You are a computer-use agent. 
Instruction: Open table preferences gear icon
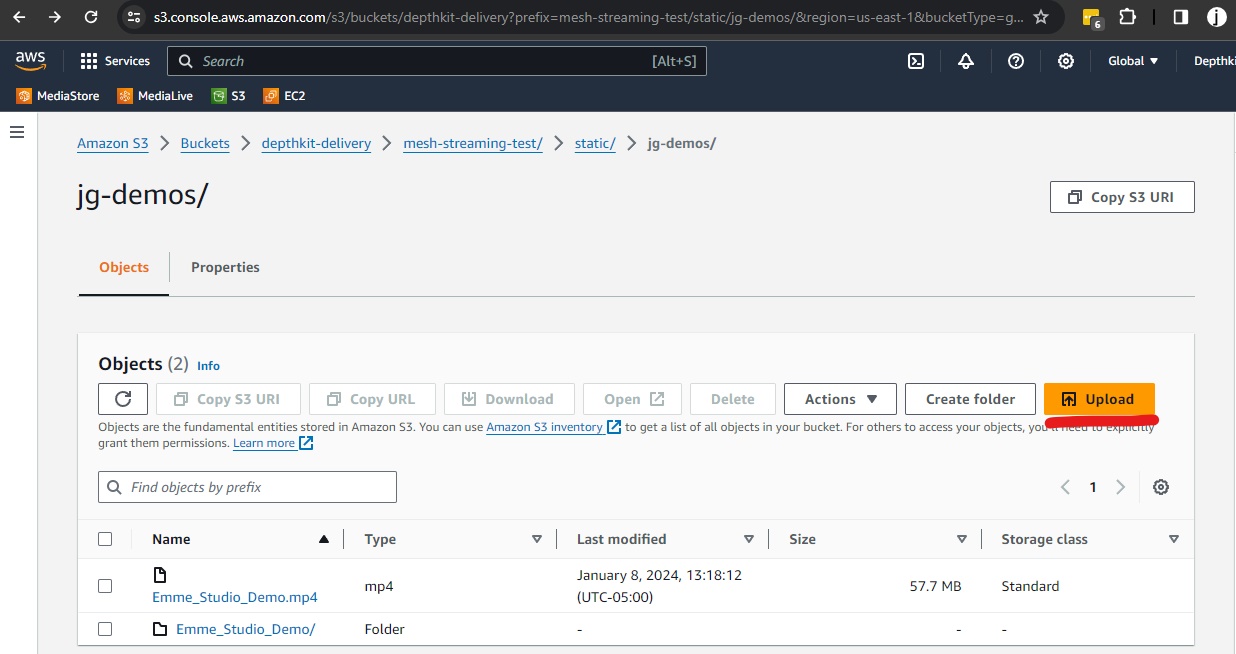[1161, 487]
